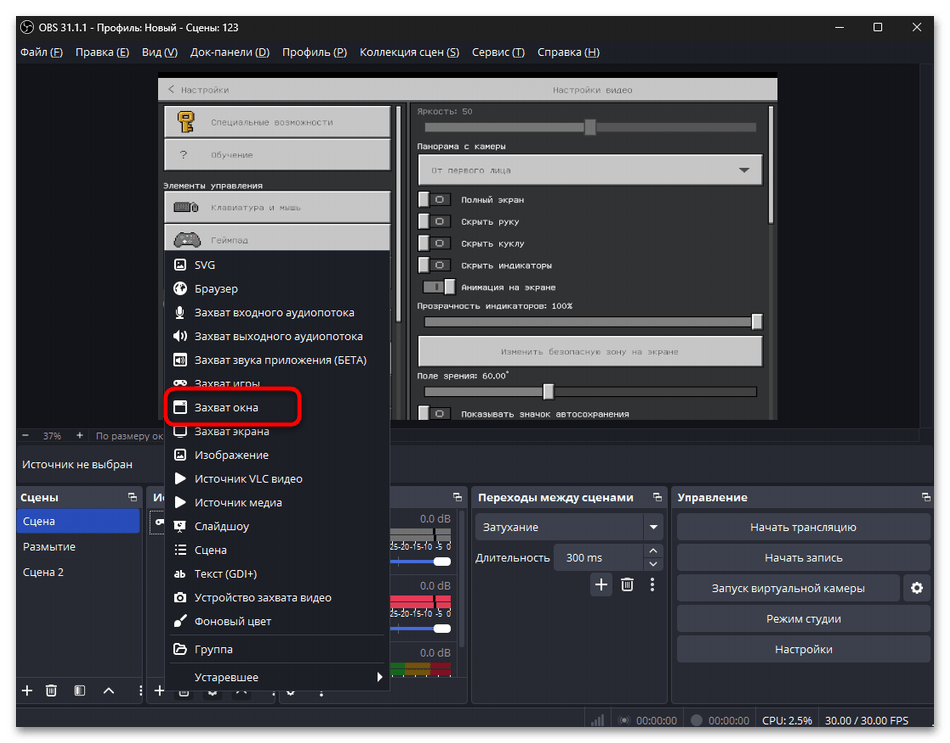Click the 300 ms duration field

599,558
